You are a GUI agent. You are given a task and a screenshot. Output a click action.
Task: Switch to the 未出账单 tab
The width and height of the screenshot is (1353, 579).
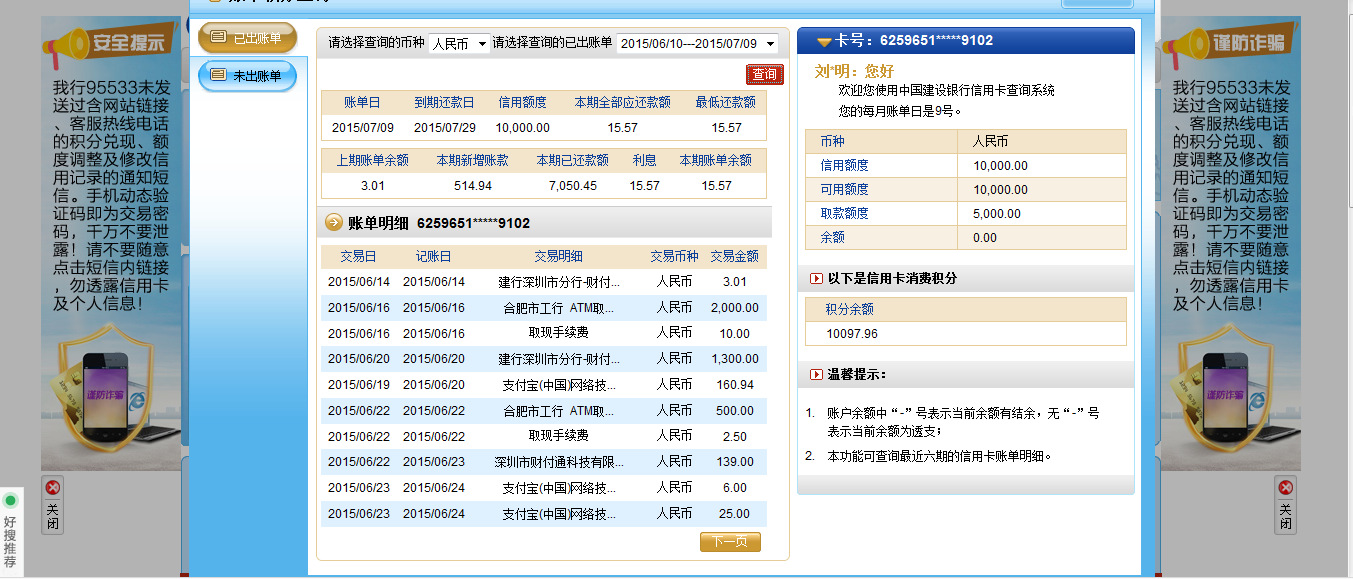pyautogui.click(x=247, y=75)
